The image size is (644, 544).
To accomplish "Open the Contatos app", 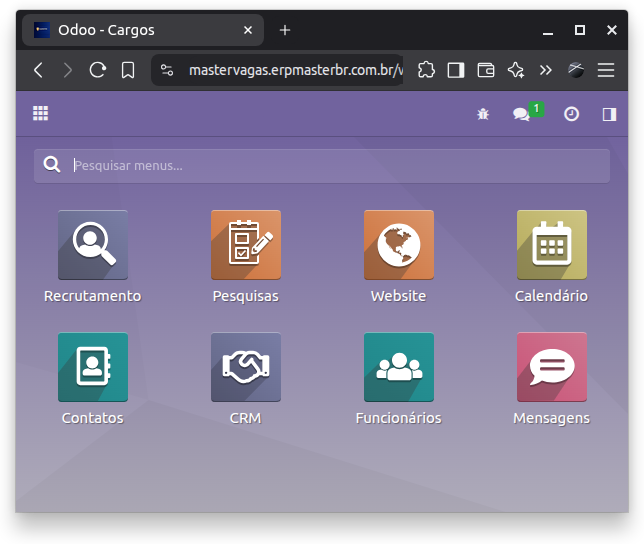I will point(93,367).
